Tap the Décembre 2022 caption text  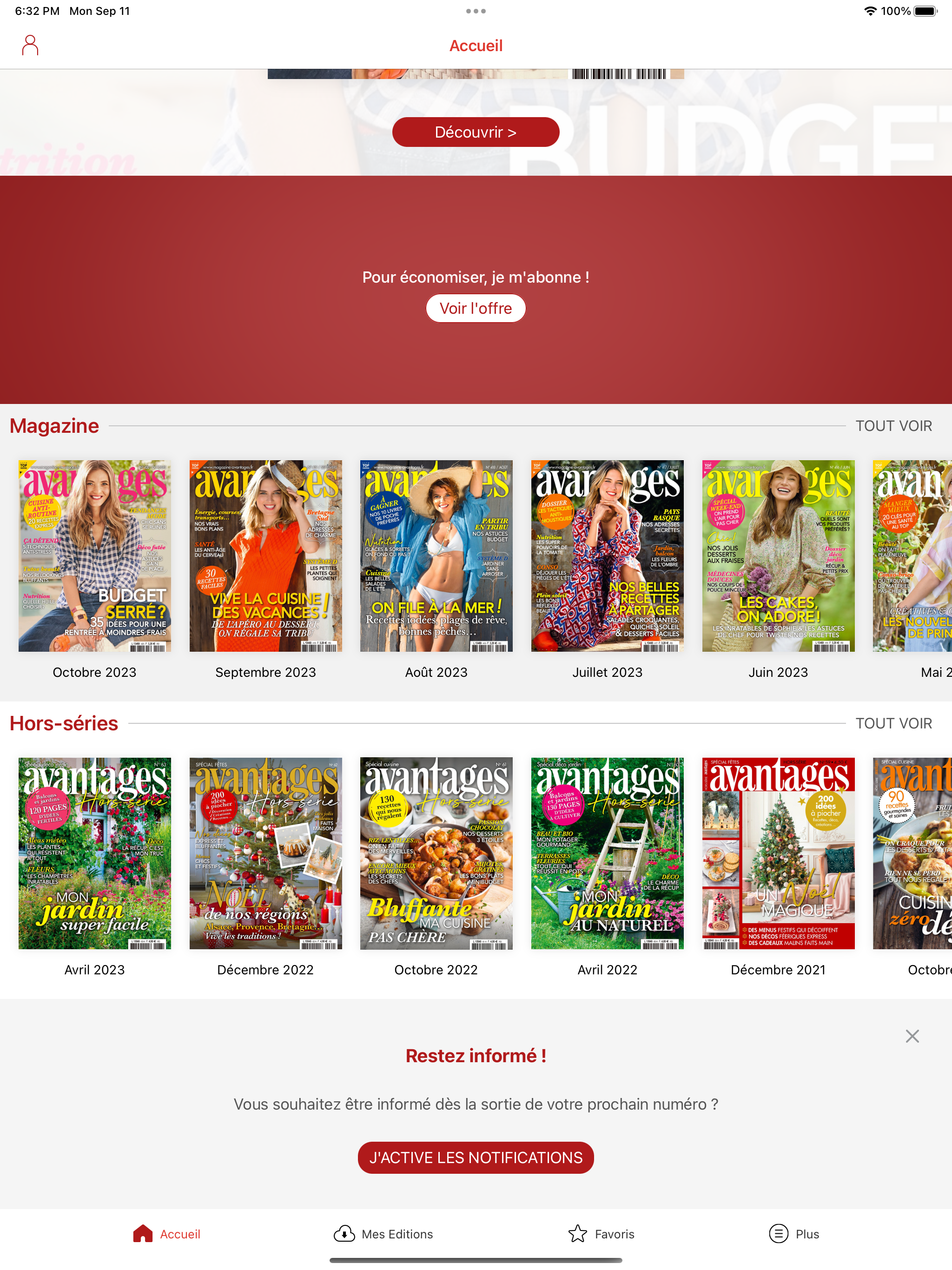click(266, 970)
